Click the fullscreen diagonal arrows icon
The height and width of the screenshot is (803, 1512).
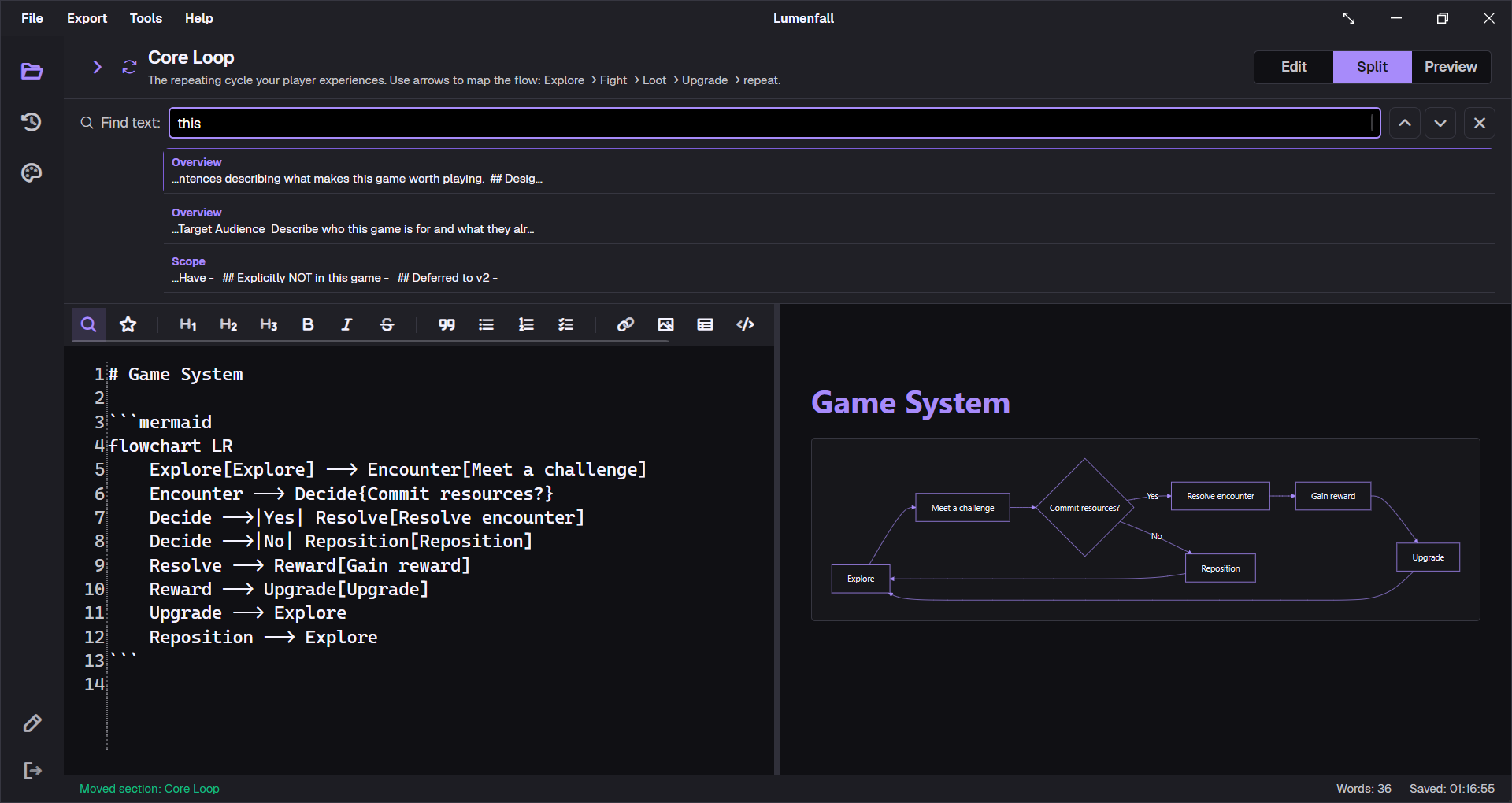1349,18
